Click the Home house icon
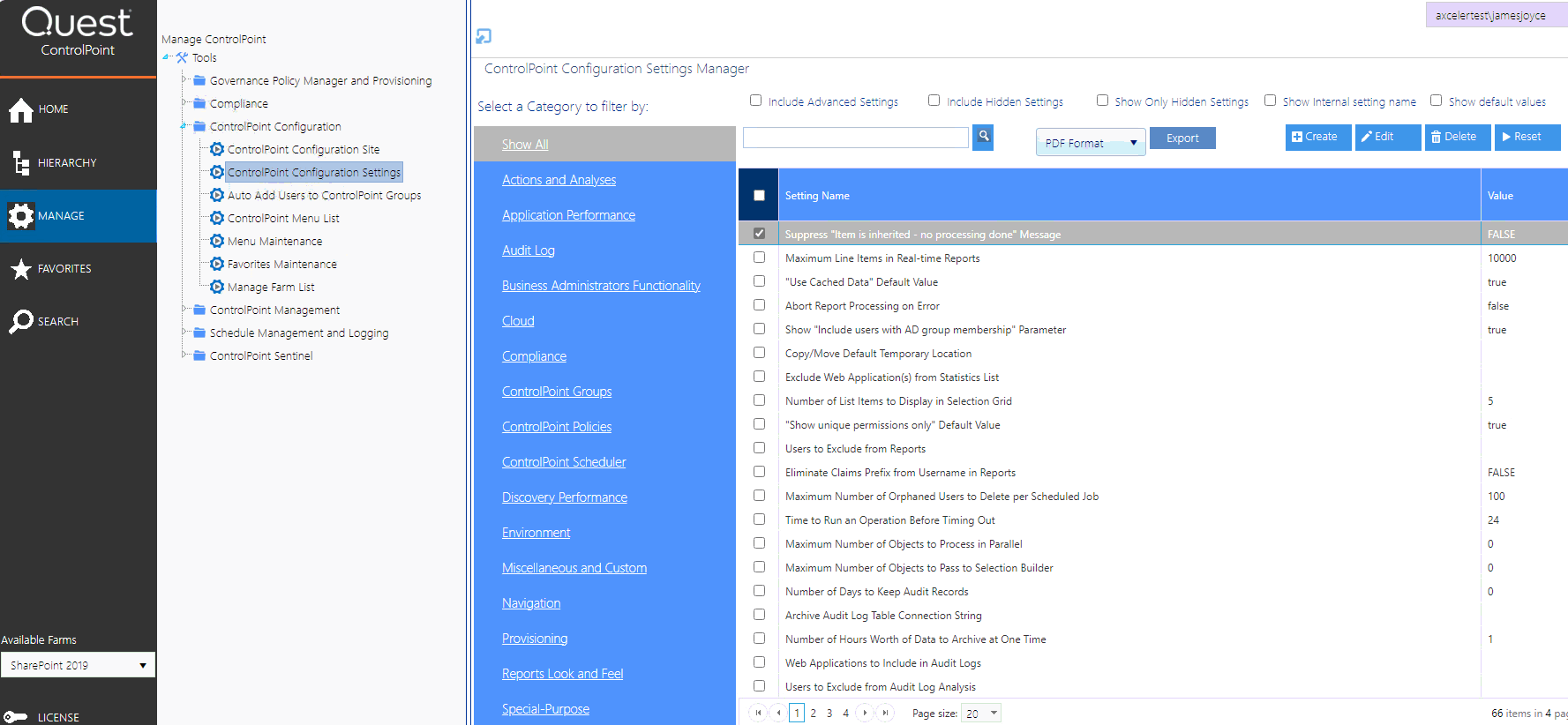1568x725 pixels. tap(21, 109)
